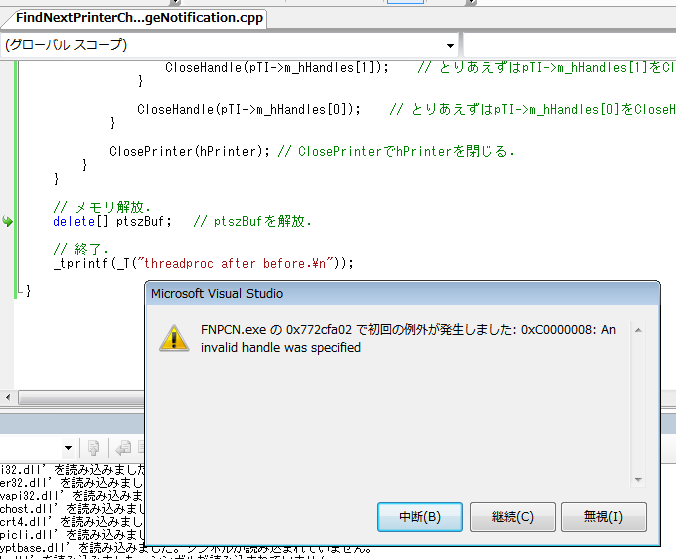Click the chost.dll output line
This screenshot has width=676, height=559.
pyautogui.click(x=72, y=509)
